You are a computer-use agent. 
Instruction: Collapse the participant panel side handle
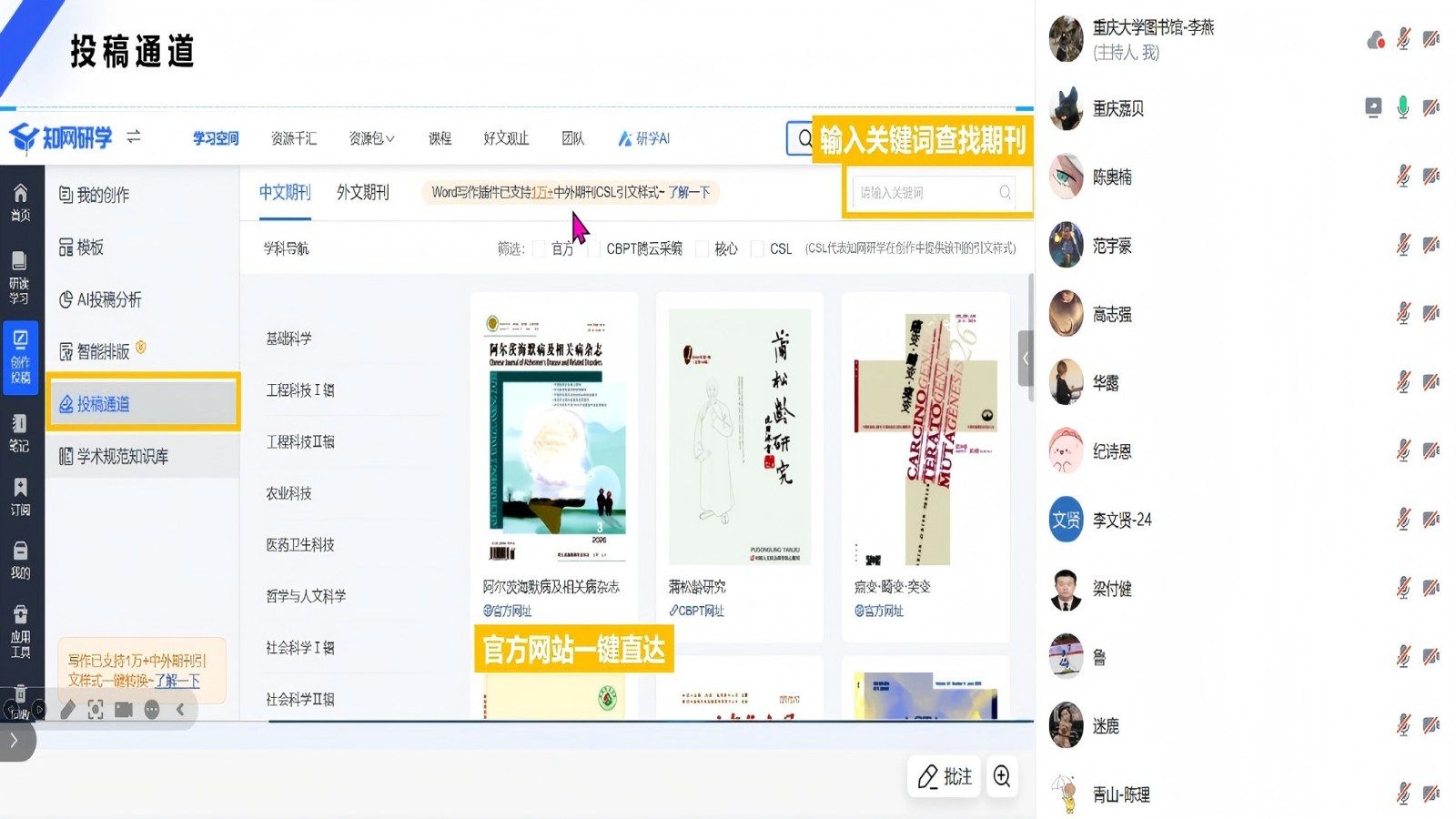(1026, 359)
